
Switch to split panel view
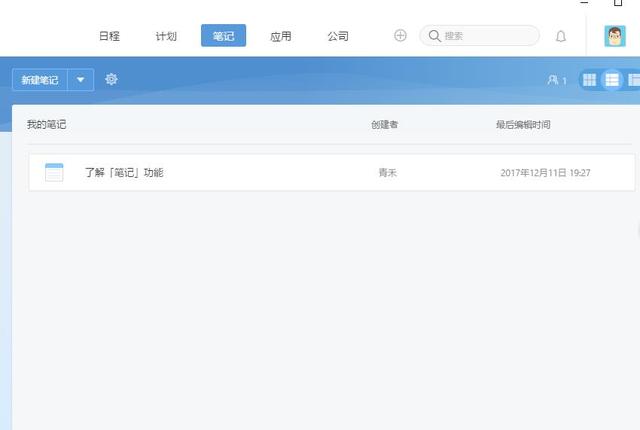634,80
